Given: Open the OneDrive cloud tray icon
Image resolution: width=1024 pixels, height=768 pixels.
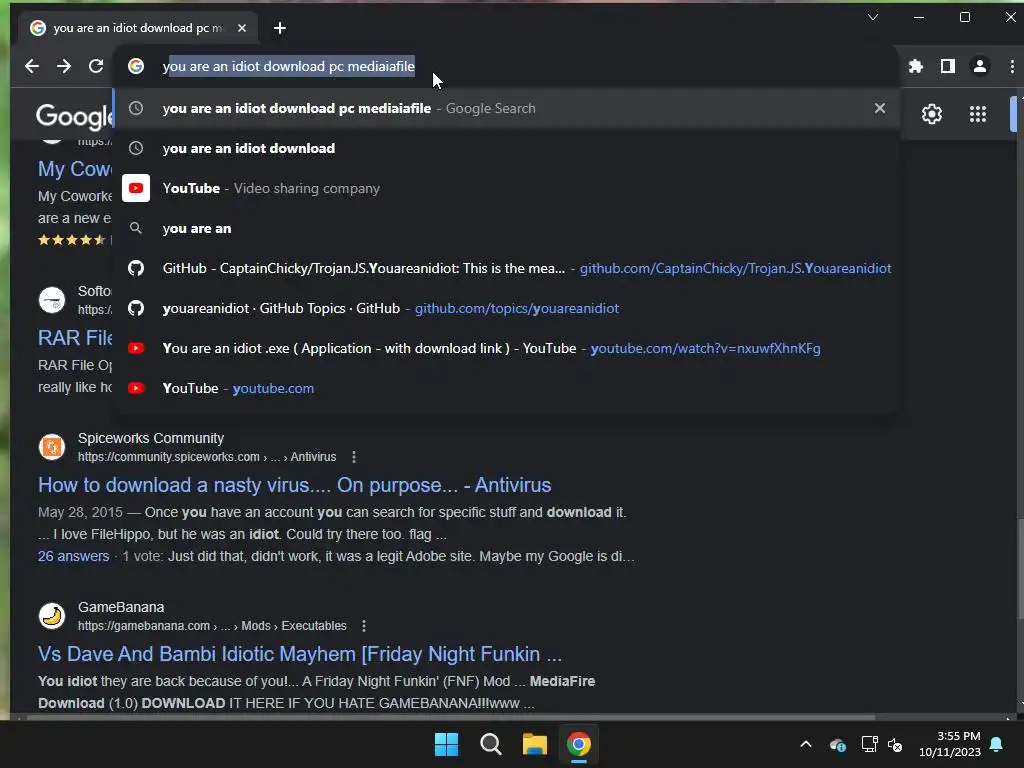Looking at the screenshot, I should [x=838, y=744].
